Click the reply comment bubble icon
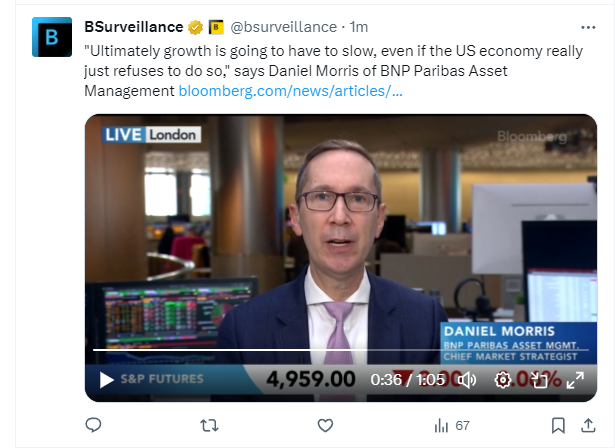This screenshot has height=448, width=615. coord(93,425)
